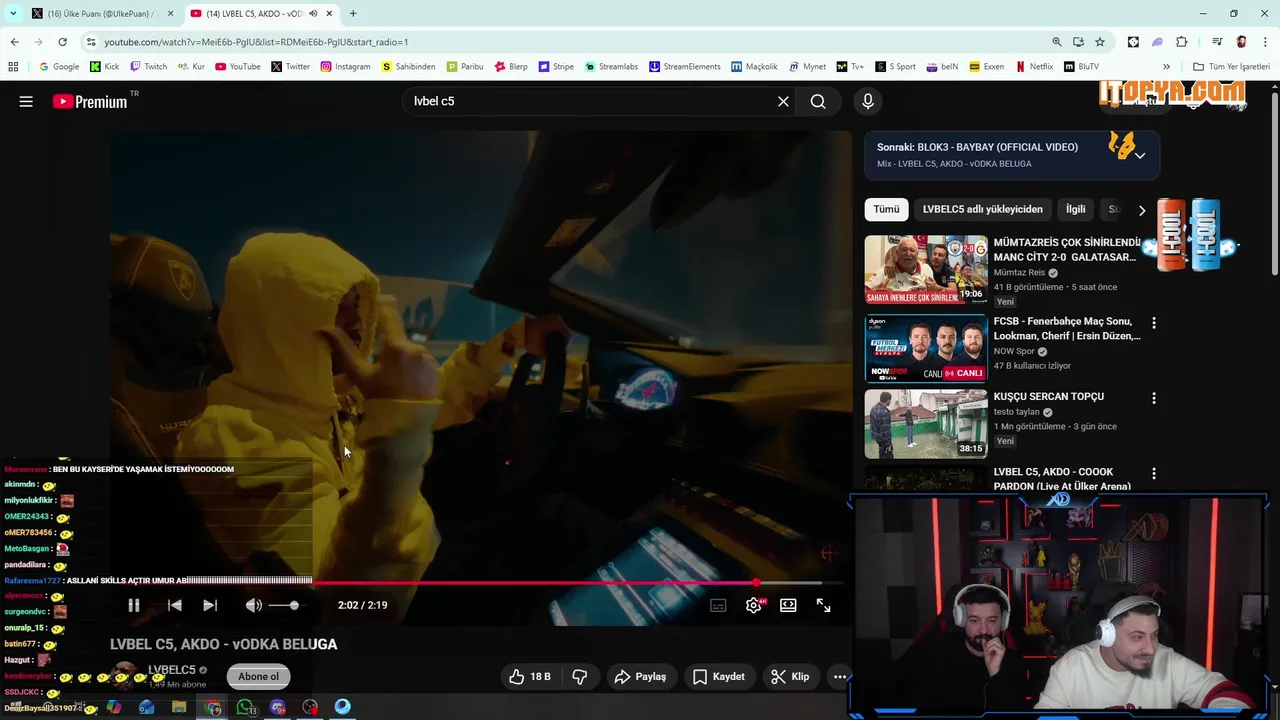Open the LVBEL C5, AKDO - COOOK PARDON title

tap(1062, 479)
